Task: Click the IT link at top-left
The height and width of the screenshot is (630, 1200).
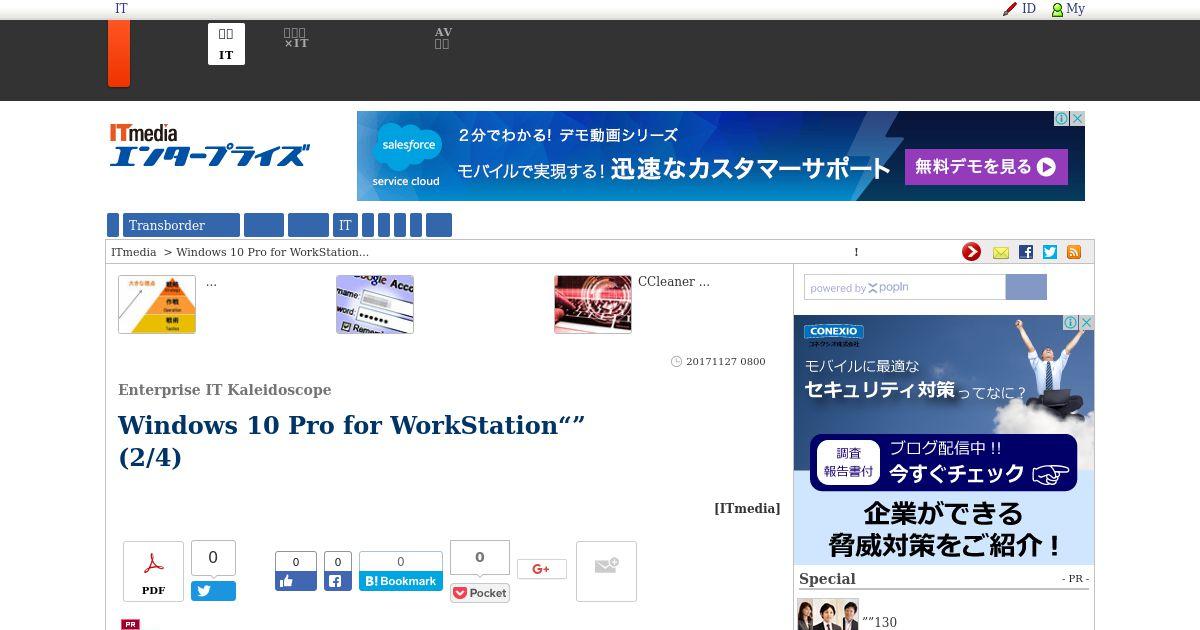Action: click(121, 8)
